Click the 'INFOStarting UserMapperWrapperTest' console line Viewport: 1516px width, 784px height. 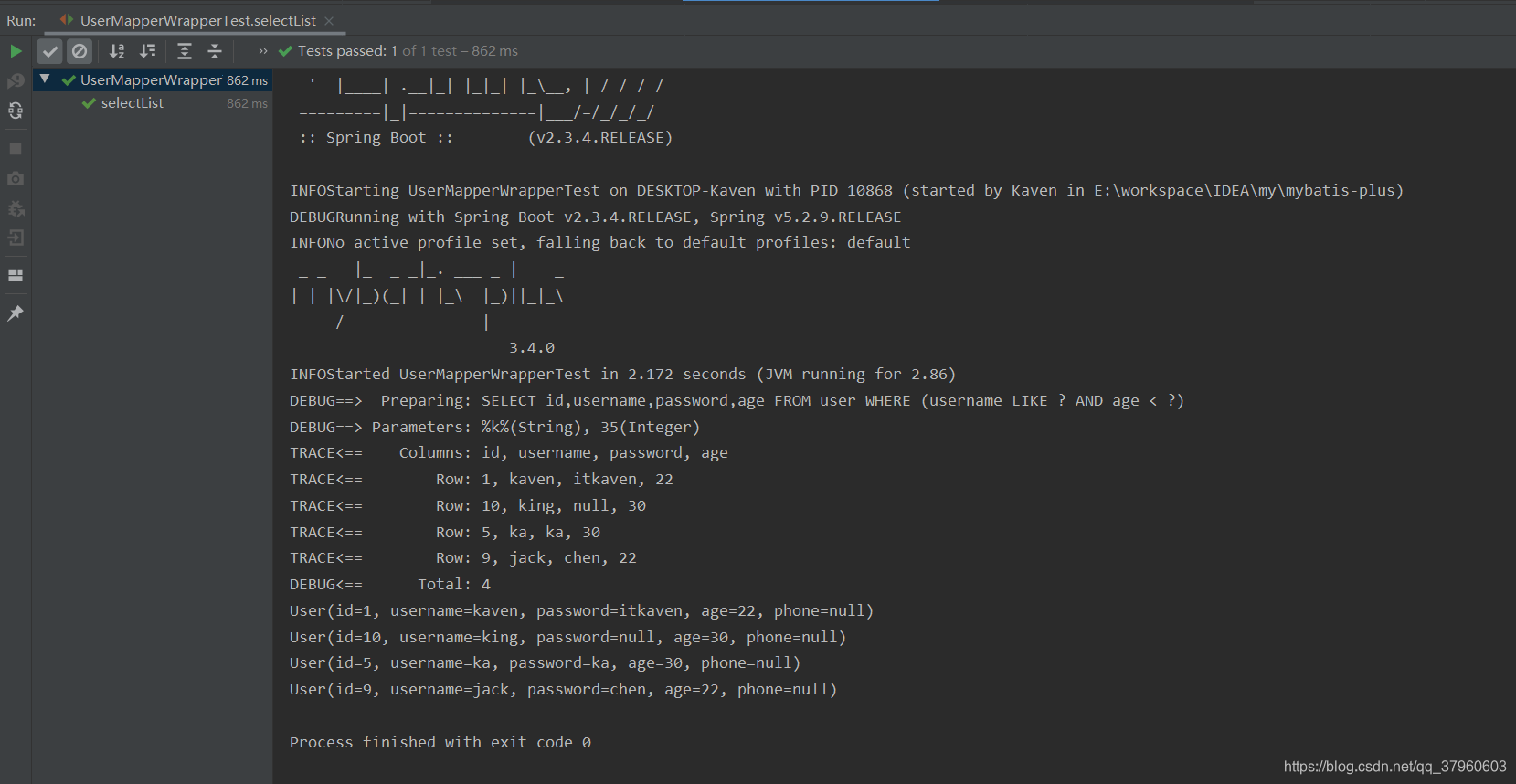[846, 190]
